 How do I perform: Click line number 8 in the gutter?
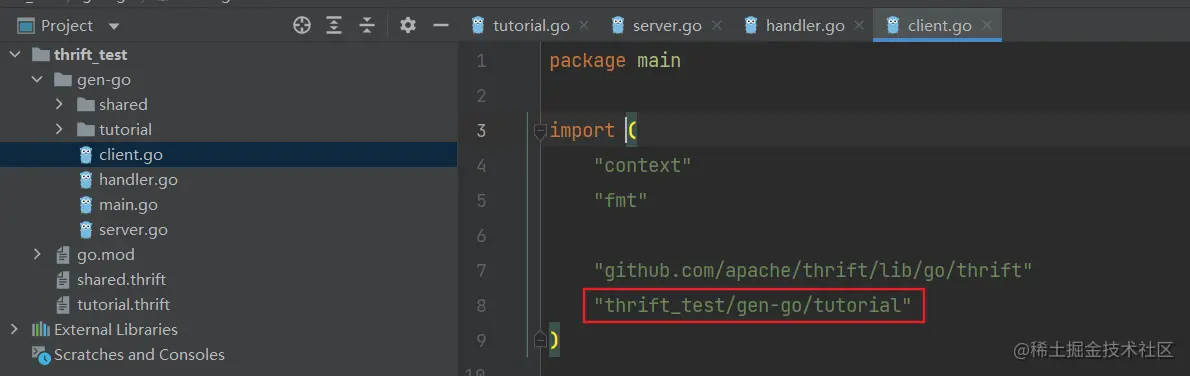[x=481, y=305]
